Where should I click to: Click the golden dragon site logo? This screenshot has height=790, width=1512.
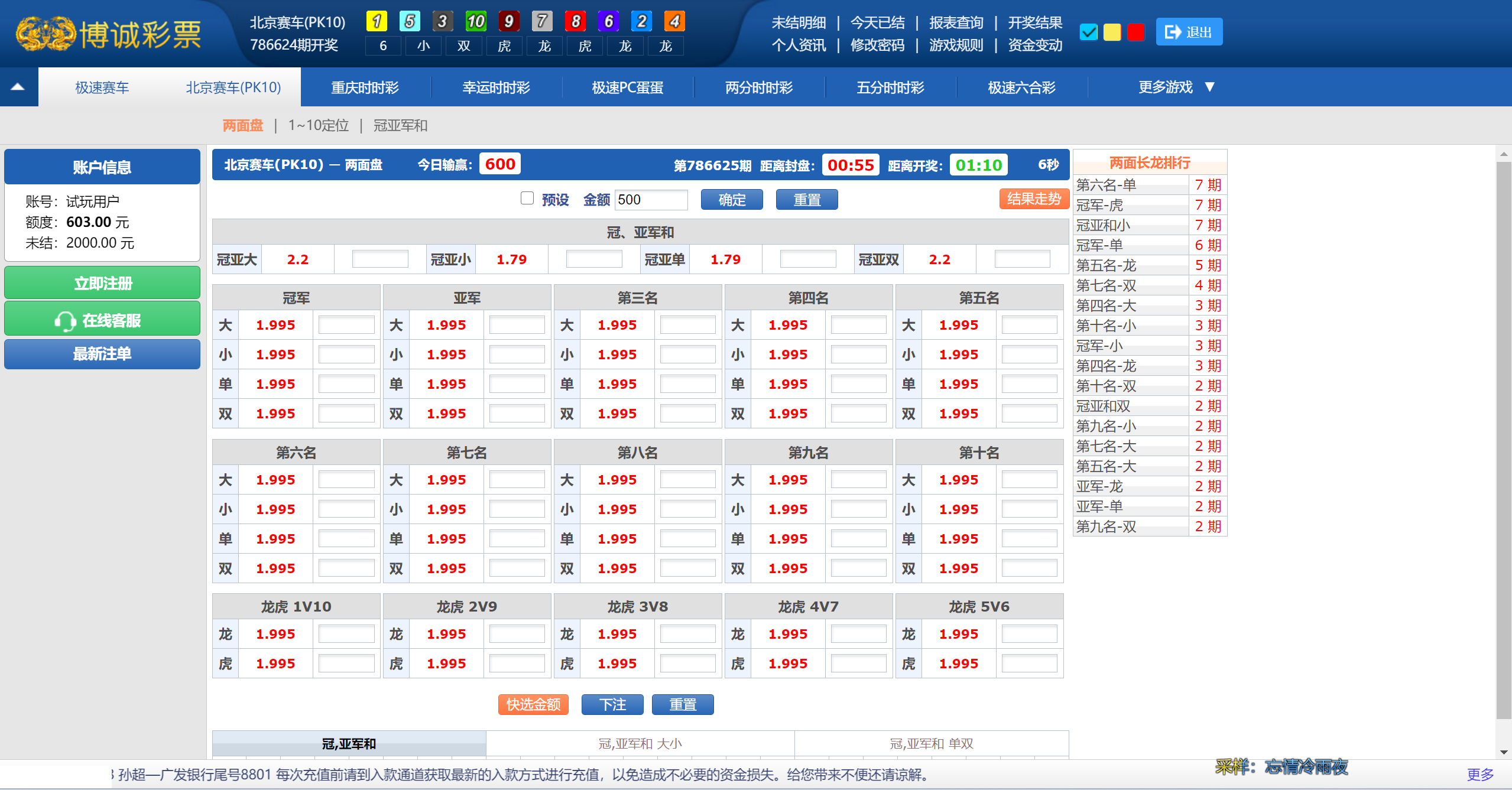46,34
